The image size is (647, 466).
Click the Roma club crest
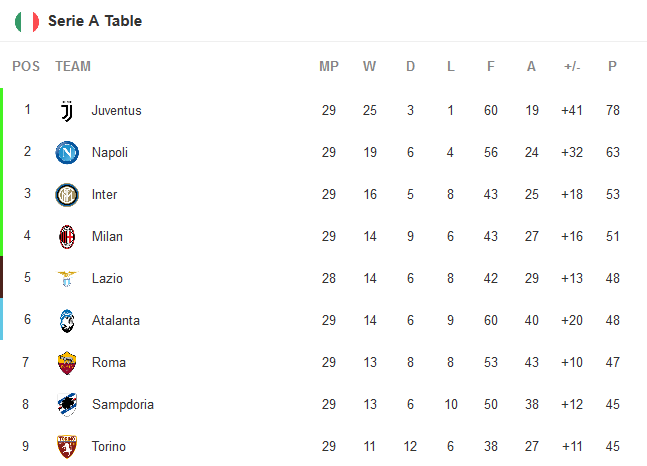click(67, 362)
